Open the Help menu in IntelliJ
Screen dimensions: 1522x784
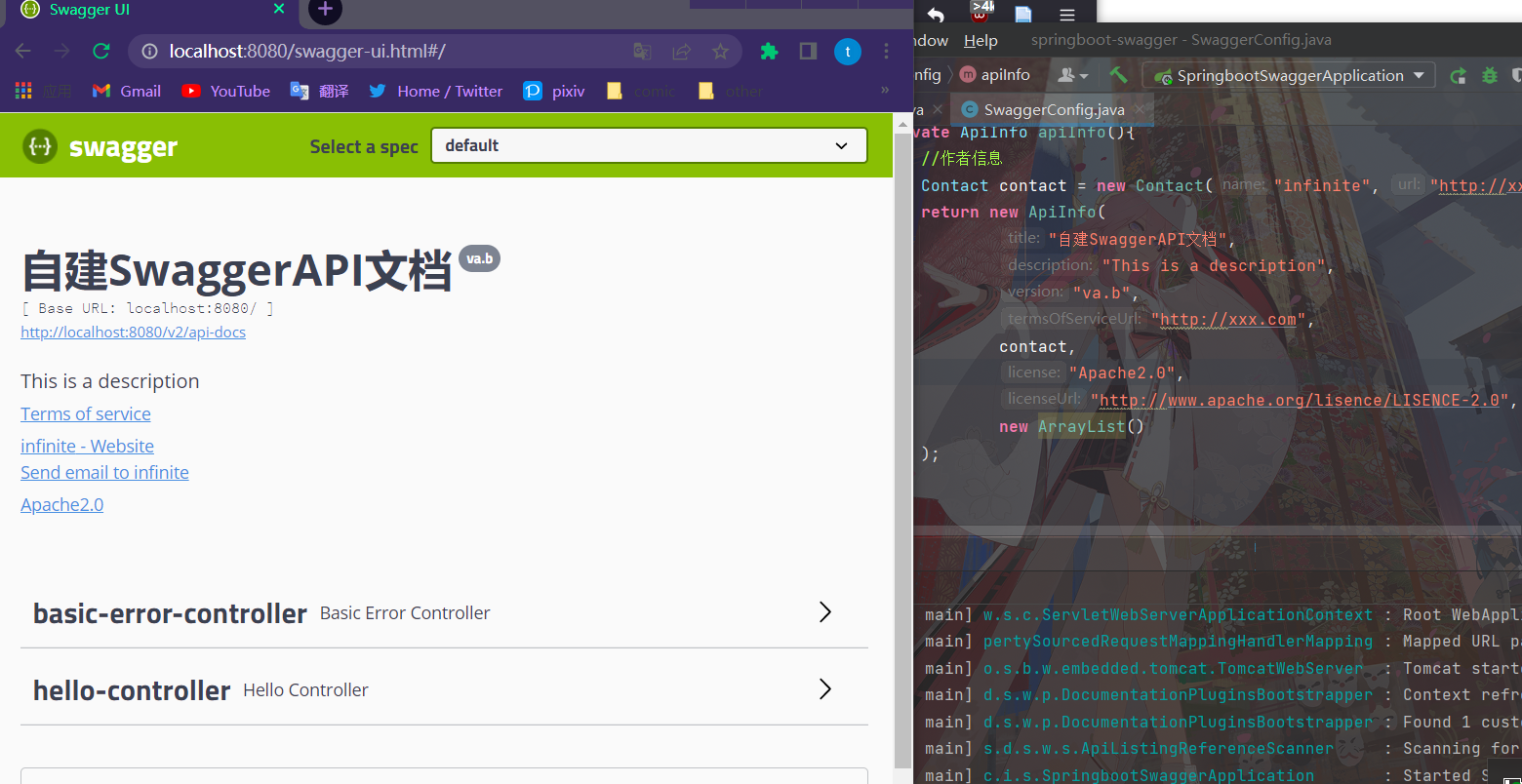(x=981, y=40)
